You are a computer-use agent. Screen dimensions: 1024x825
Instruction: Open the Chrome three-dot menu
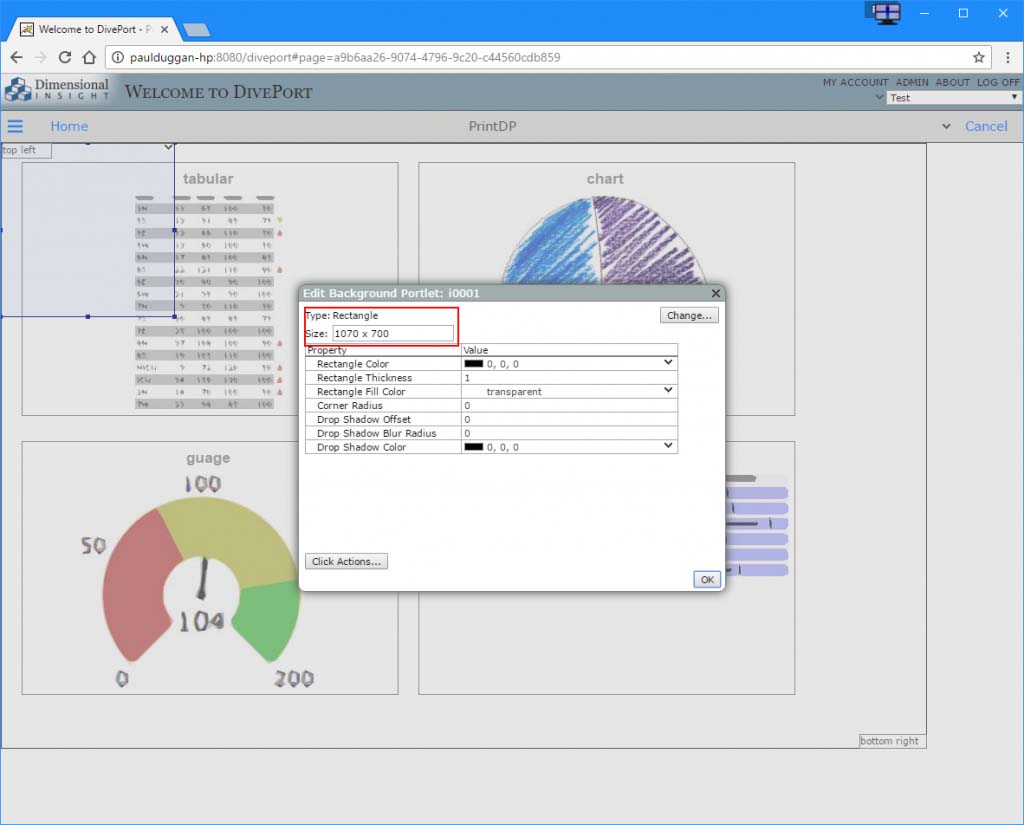1007,57
